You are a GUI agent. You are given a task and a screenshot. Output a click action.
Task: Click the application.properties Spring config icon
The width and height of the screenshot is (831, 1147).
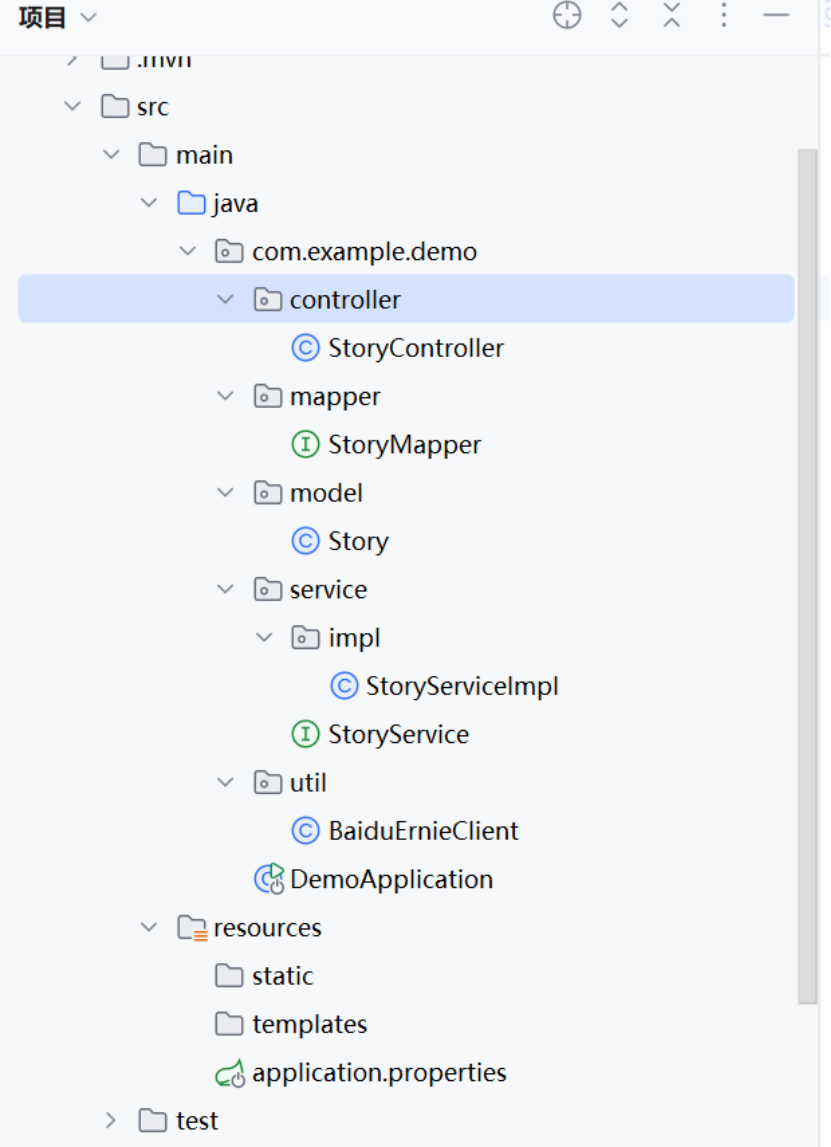coord(230,1074)
